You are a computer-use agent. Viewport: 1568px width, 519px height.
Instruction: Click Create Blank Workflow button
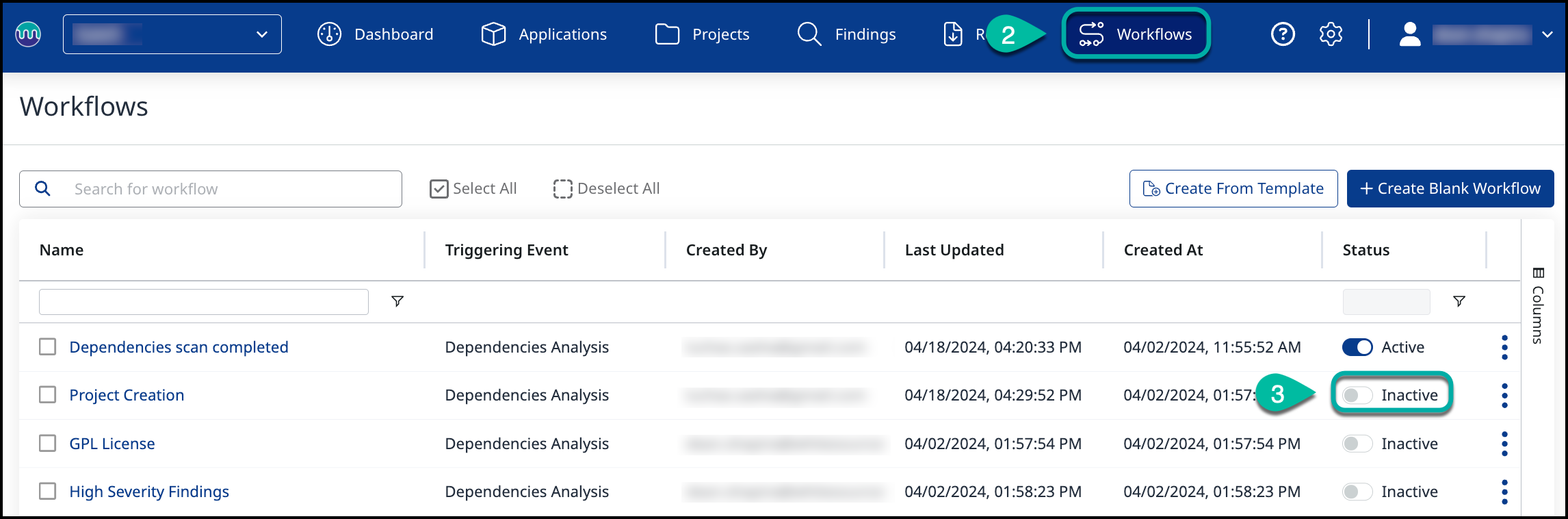1450,188
